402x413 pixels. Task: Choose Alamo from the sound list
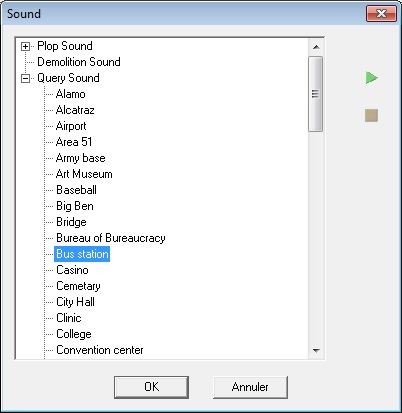[x=71, y=94]
